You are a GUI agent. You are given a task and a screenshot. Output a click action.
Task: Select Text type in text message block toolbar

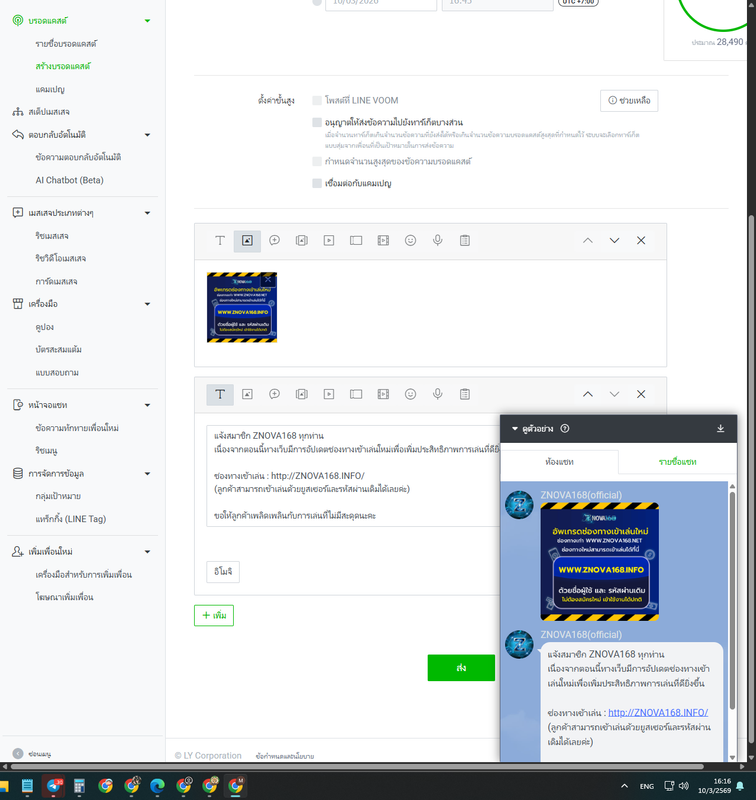pos(220,394)
